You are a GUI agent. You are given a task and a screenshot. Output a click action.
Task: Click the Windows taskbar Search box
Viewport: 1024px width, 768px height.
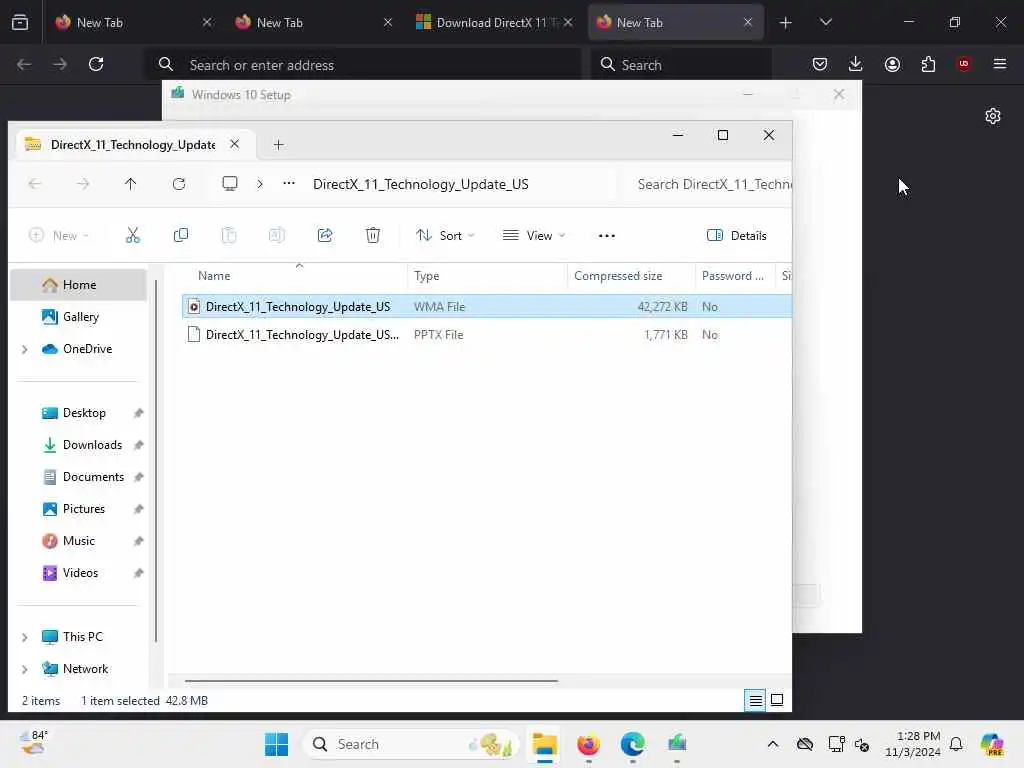pyautogui.click(x=411, y=744)
